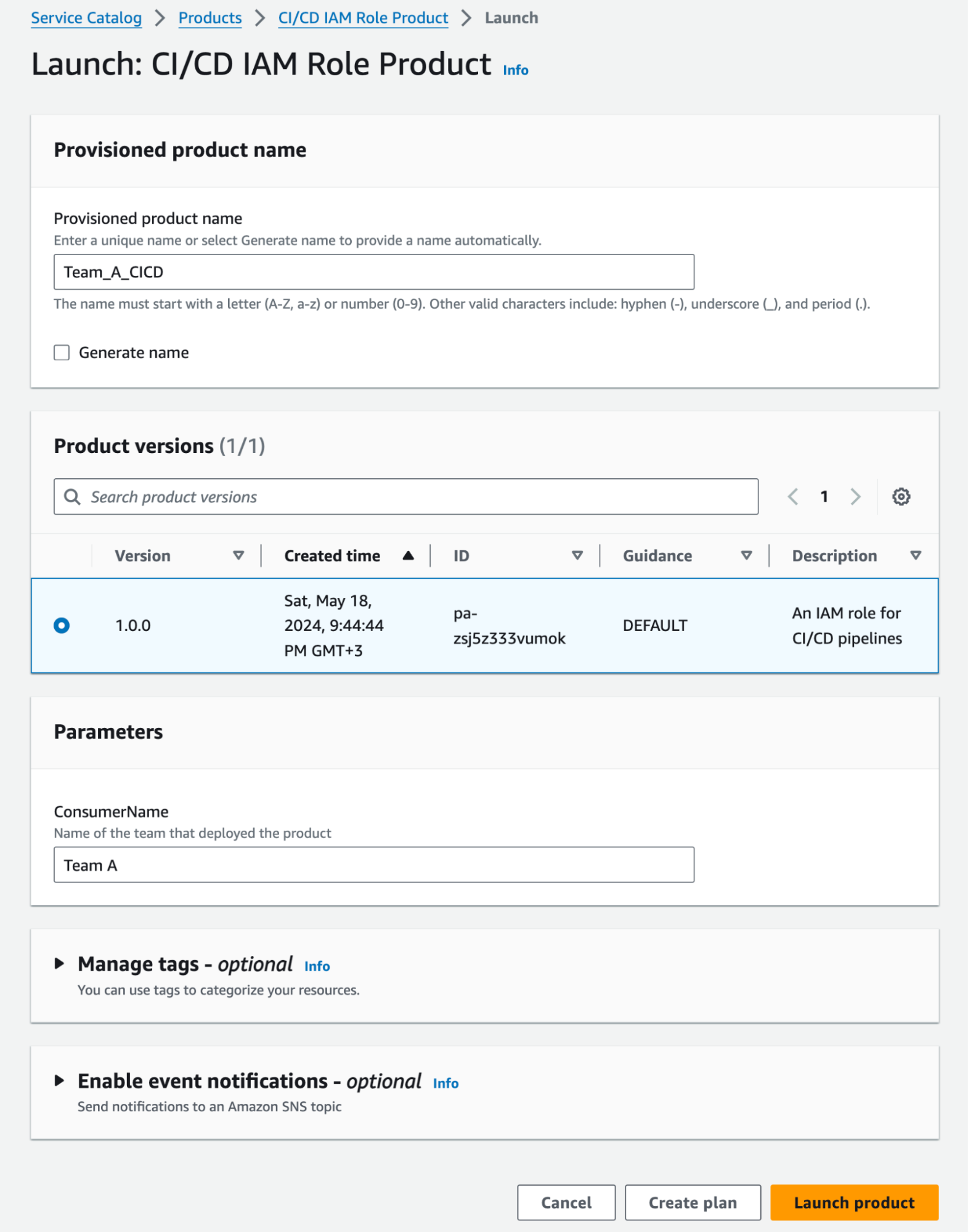The image size is (968, 1232).
Task: Enable the Generate name checkbox
Action: pyautogui.click(x=62, y=353)
